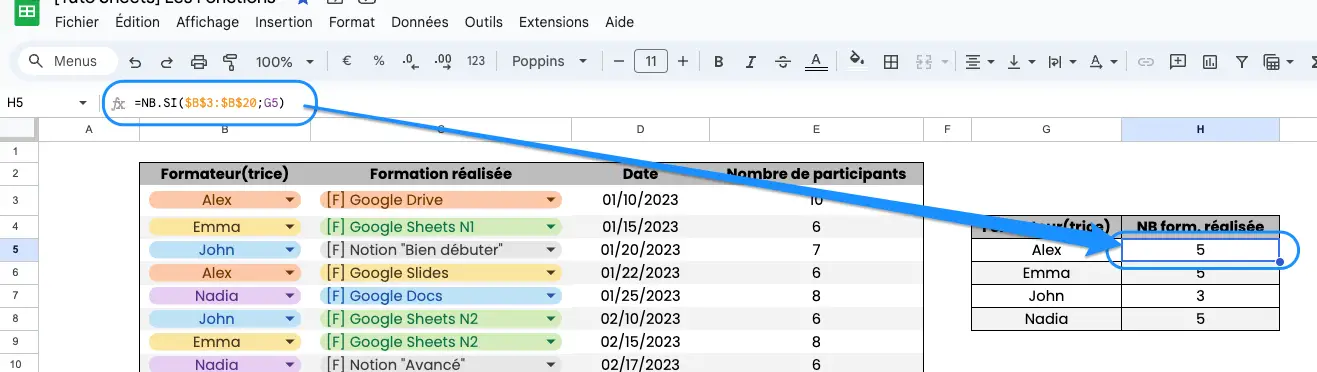Click the Insert chart icon

(1210, 62)
